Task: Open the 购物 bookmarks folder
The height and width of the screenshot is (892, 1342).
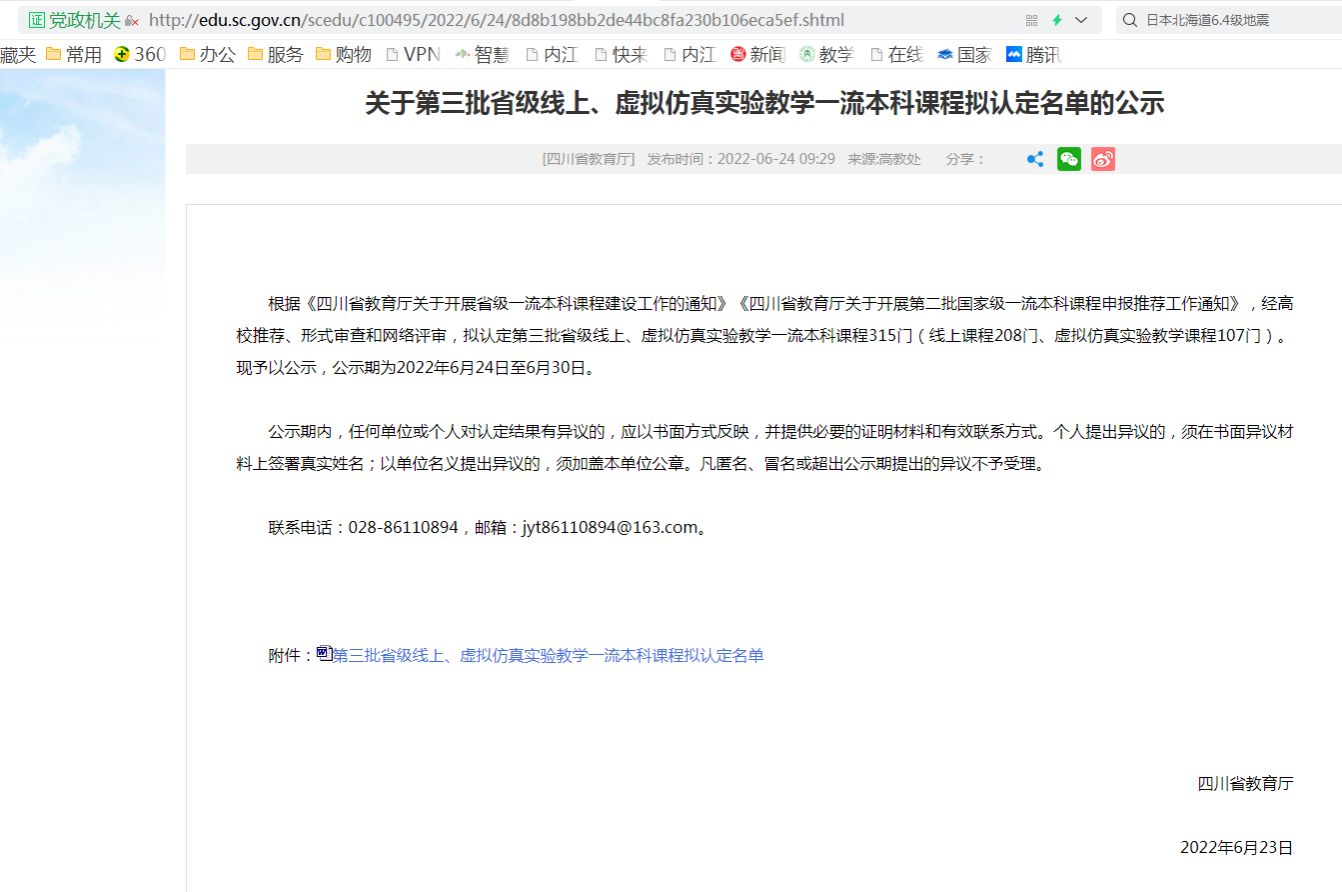Action: pos(343,55)
